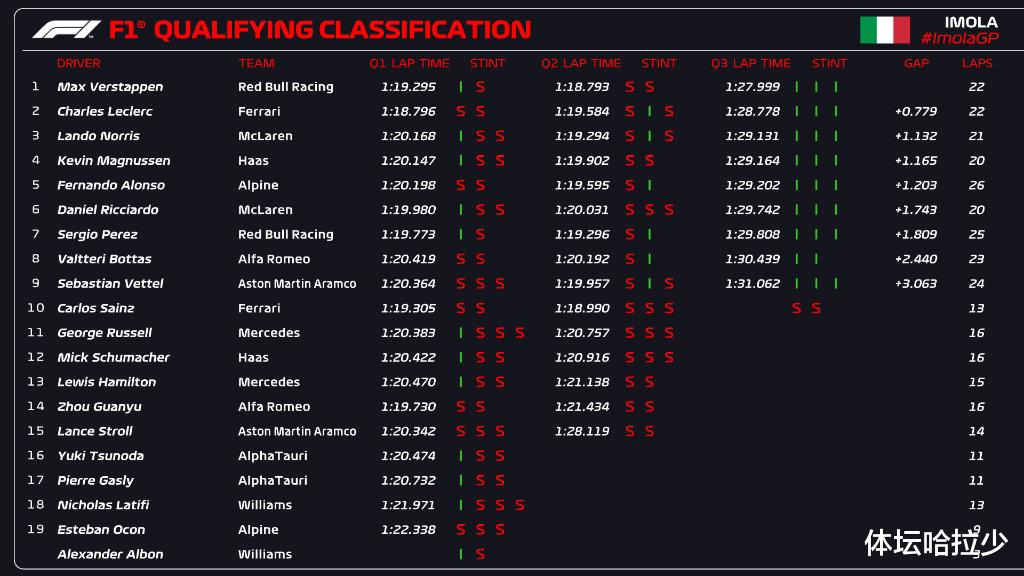1024x576 pixels.
Task: Select Max Verstappen's driver name
Action: (x=110, y=87)
